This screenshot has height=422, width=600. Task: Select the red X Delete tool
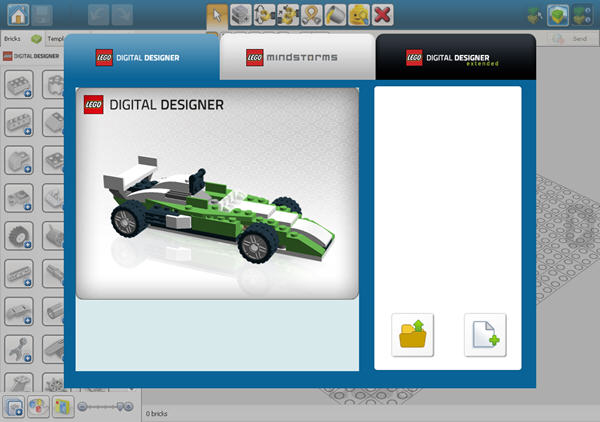point(382,14)
